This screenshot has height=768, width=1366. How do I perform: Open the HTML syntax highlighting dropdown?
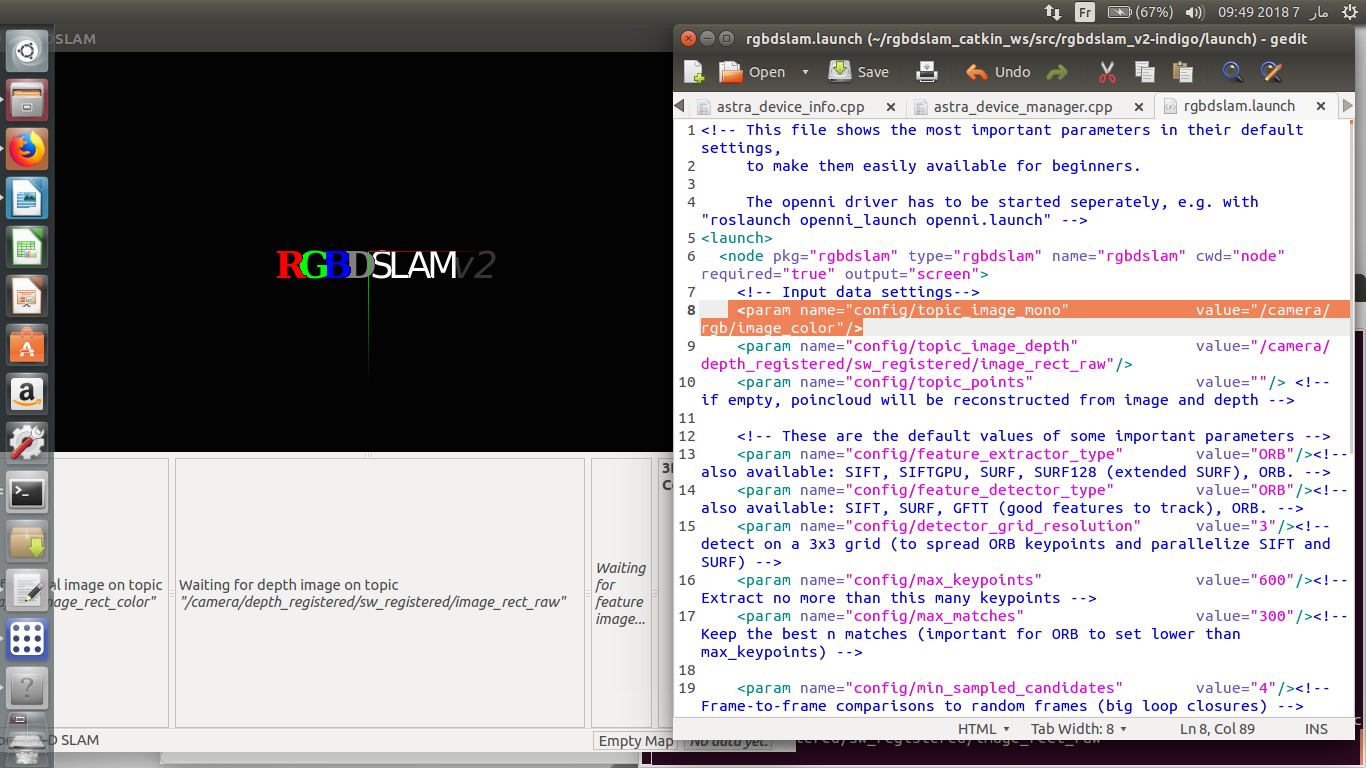click(x=981, y=729)
